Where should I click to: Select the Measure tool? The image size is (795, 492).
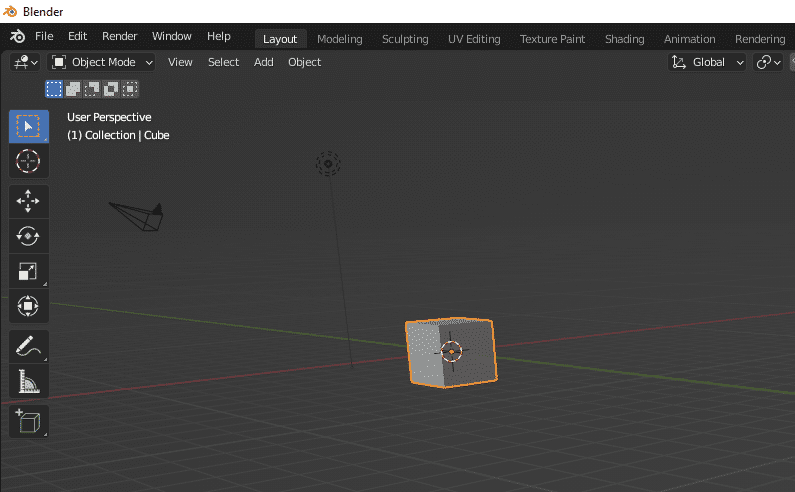[28, 382]
